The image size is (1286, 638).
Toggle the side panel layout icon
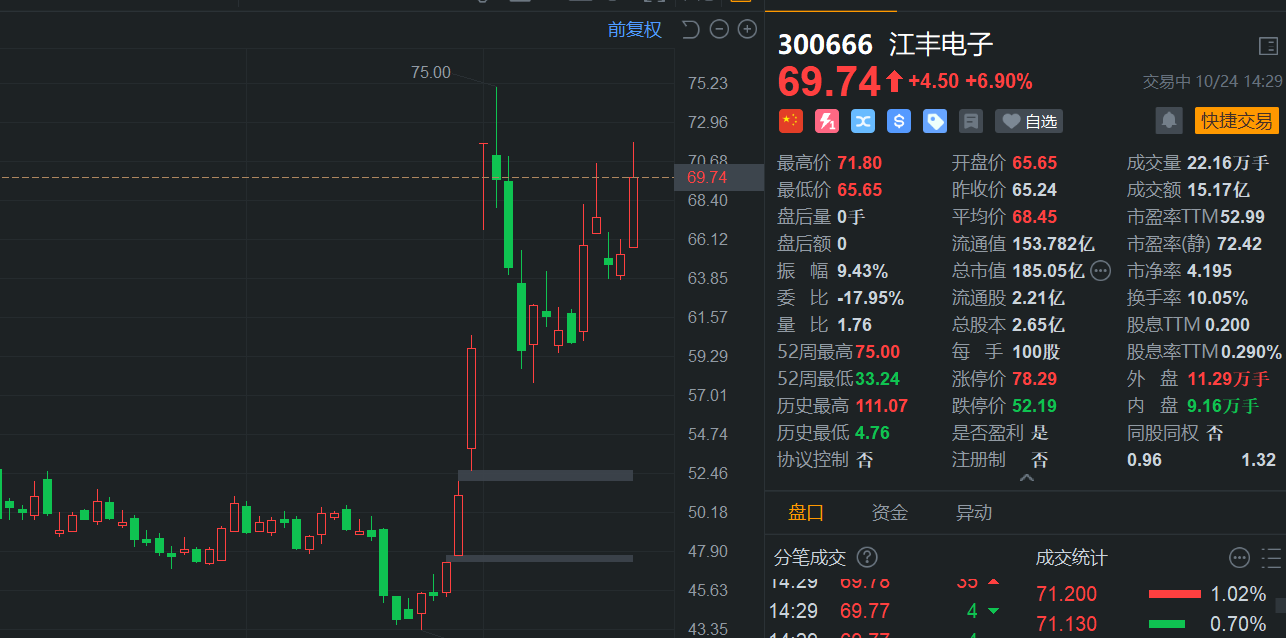tap(1268, 46)
